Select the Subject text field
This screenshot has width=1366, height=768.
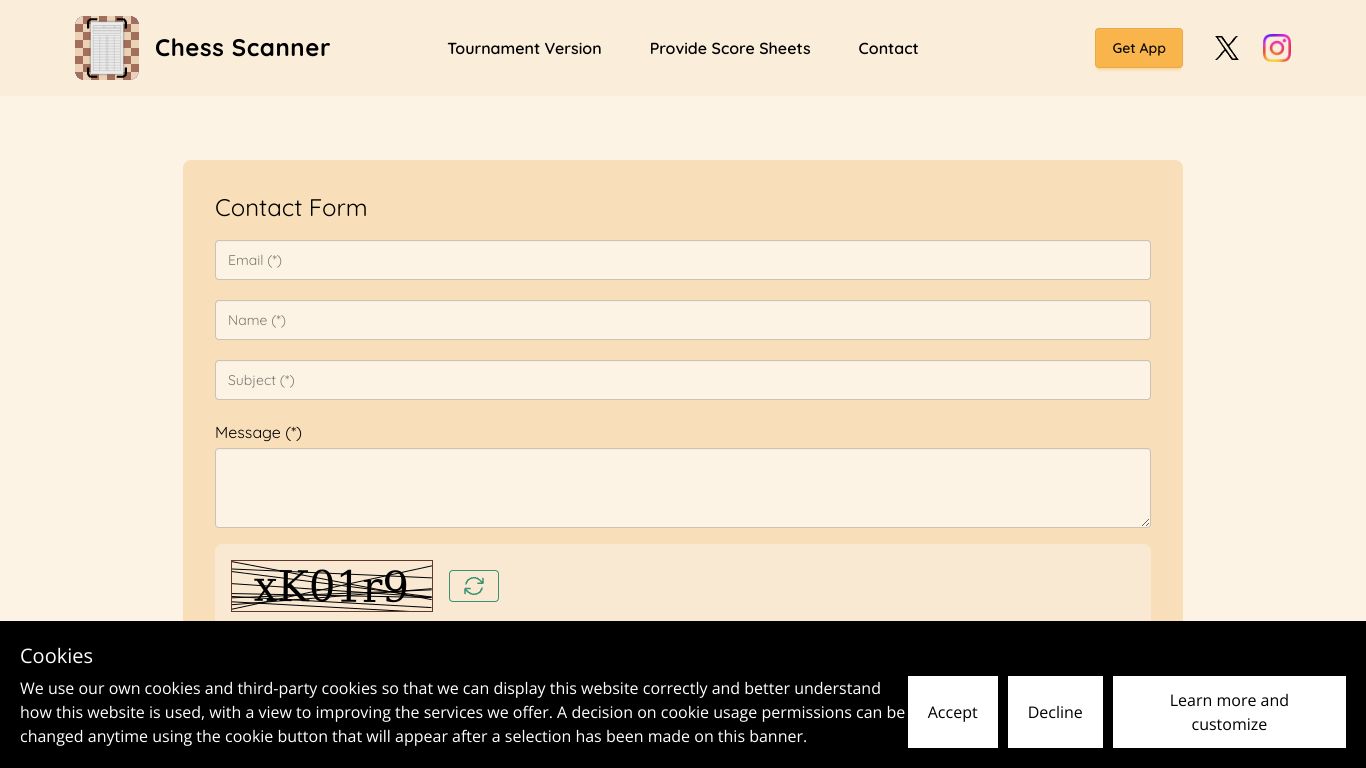pos(682,380)
